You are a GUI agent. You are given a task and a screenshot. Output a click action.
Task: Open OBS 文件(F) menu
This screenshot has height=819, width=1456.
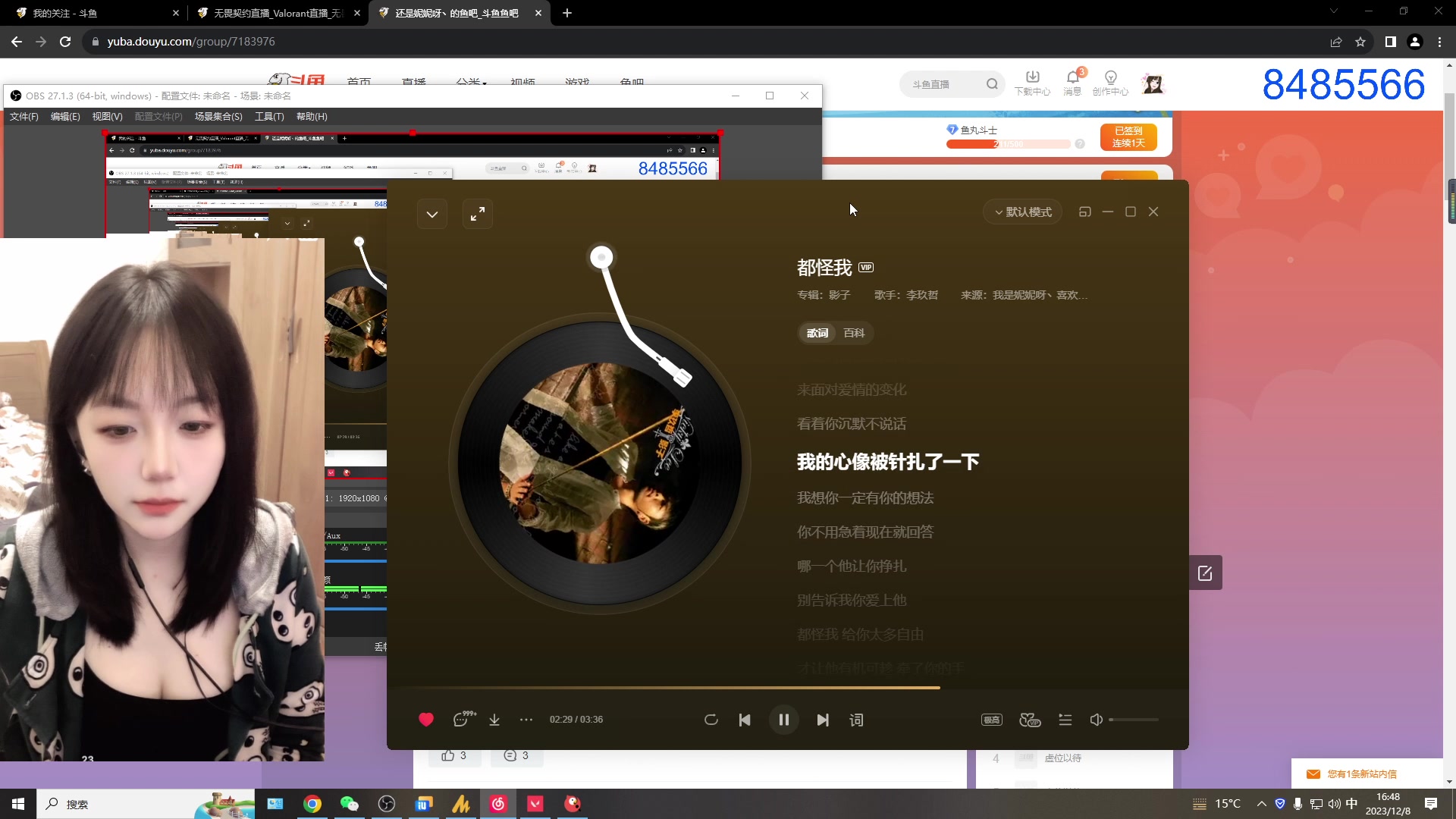tap(24, 117)
